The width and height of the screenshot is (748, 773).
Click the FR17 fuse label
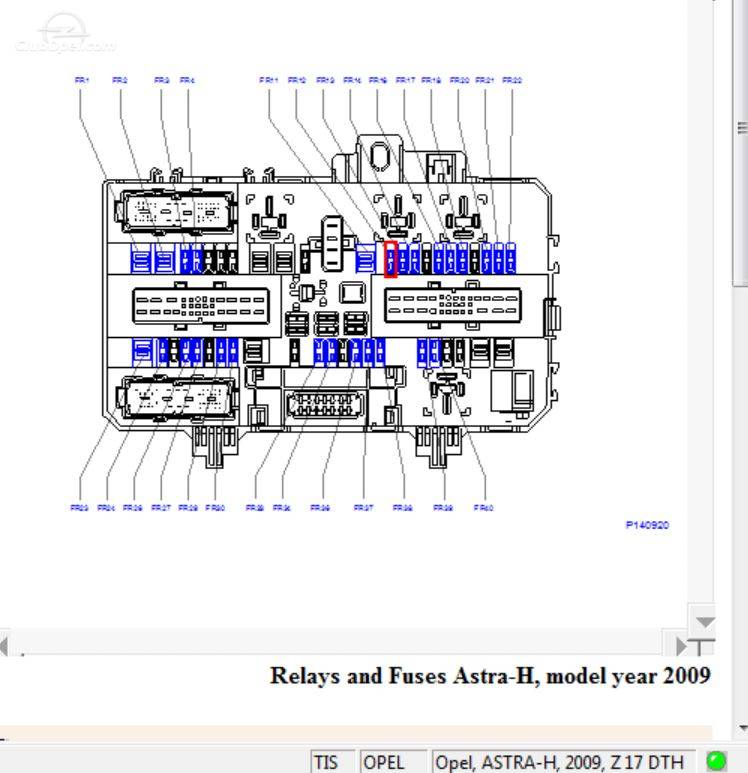click(405, 80)
